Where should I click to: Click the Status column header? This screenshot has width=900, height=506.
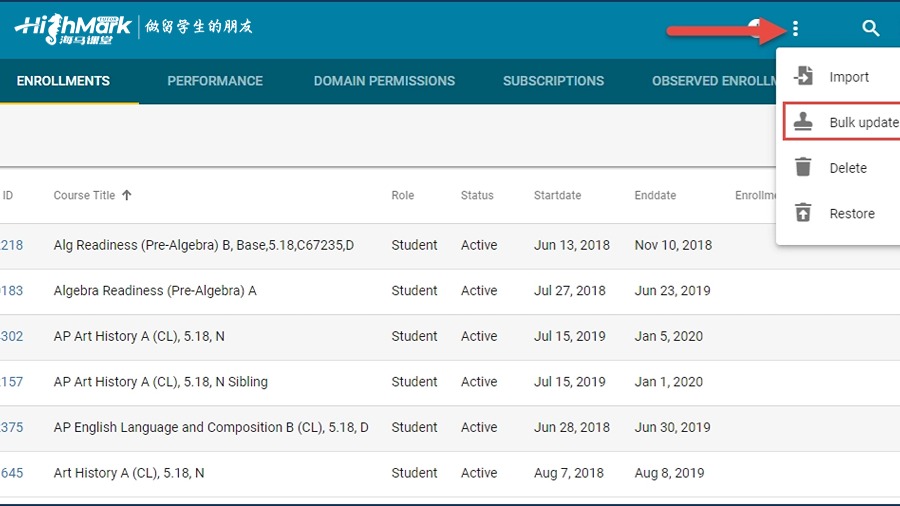coord(477,196)
